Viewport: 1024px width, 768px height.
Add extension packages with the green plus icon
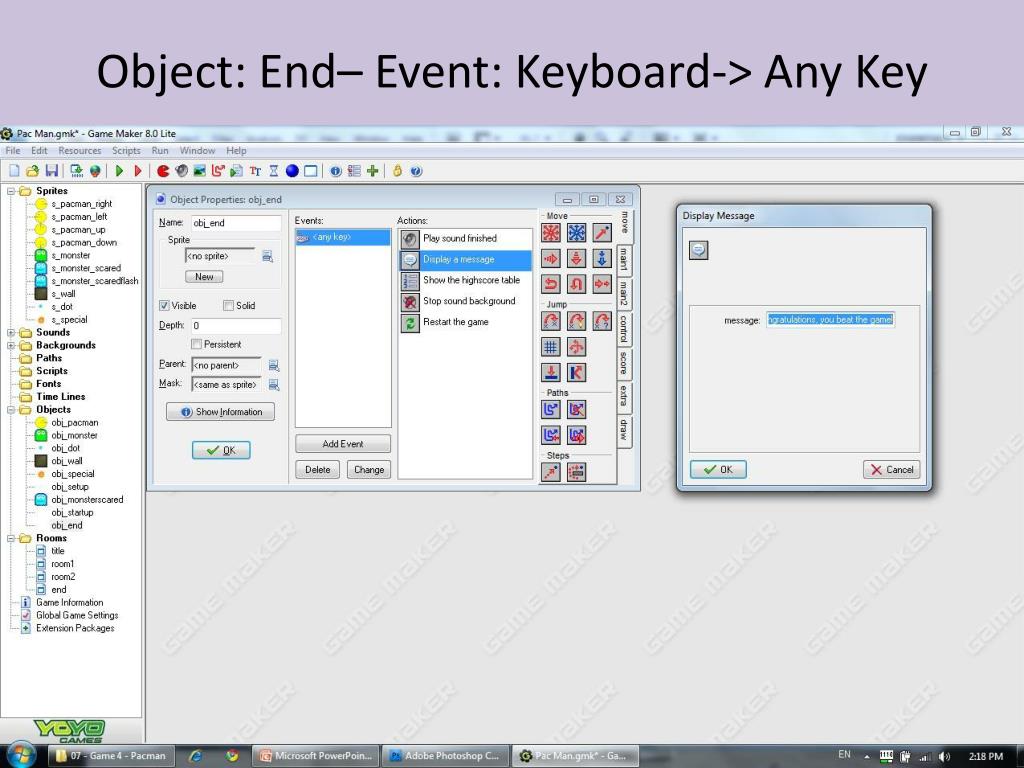tap(373, 171)
